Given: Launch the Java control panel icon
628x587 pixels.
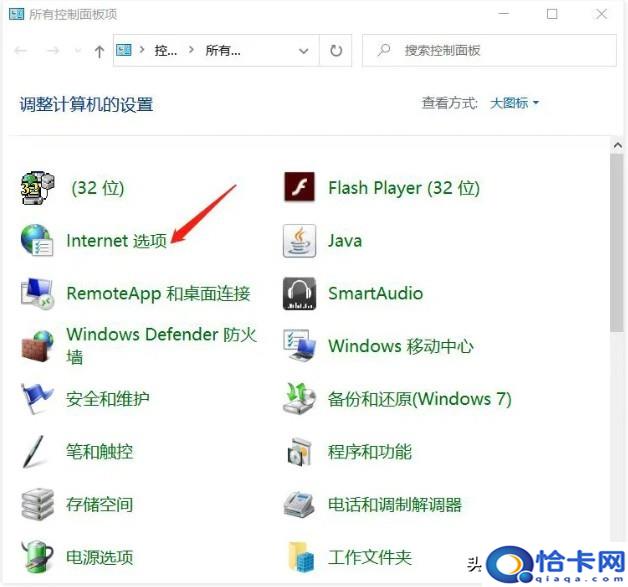Looking at the screenshot, I should pos(299,241).
